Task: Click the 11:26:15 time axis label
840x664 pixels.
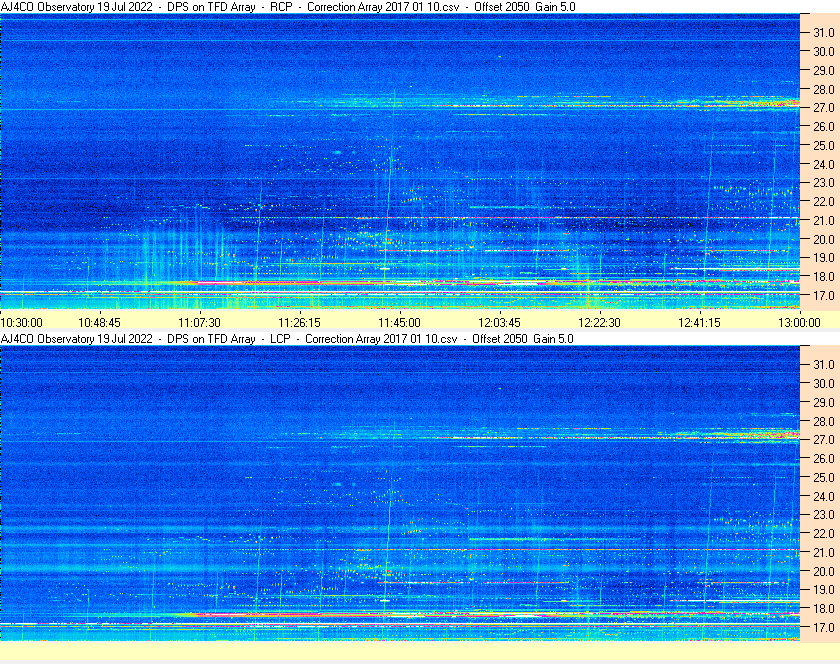Action: pos(300,323)
